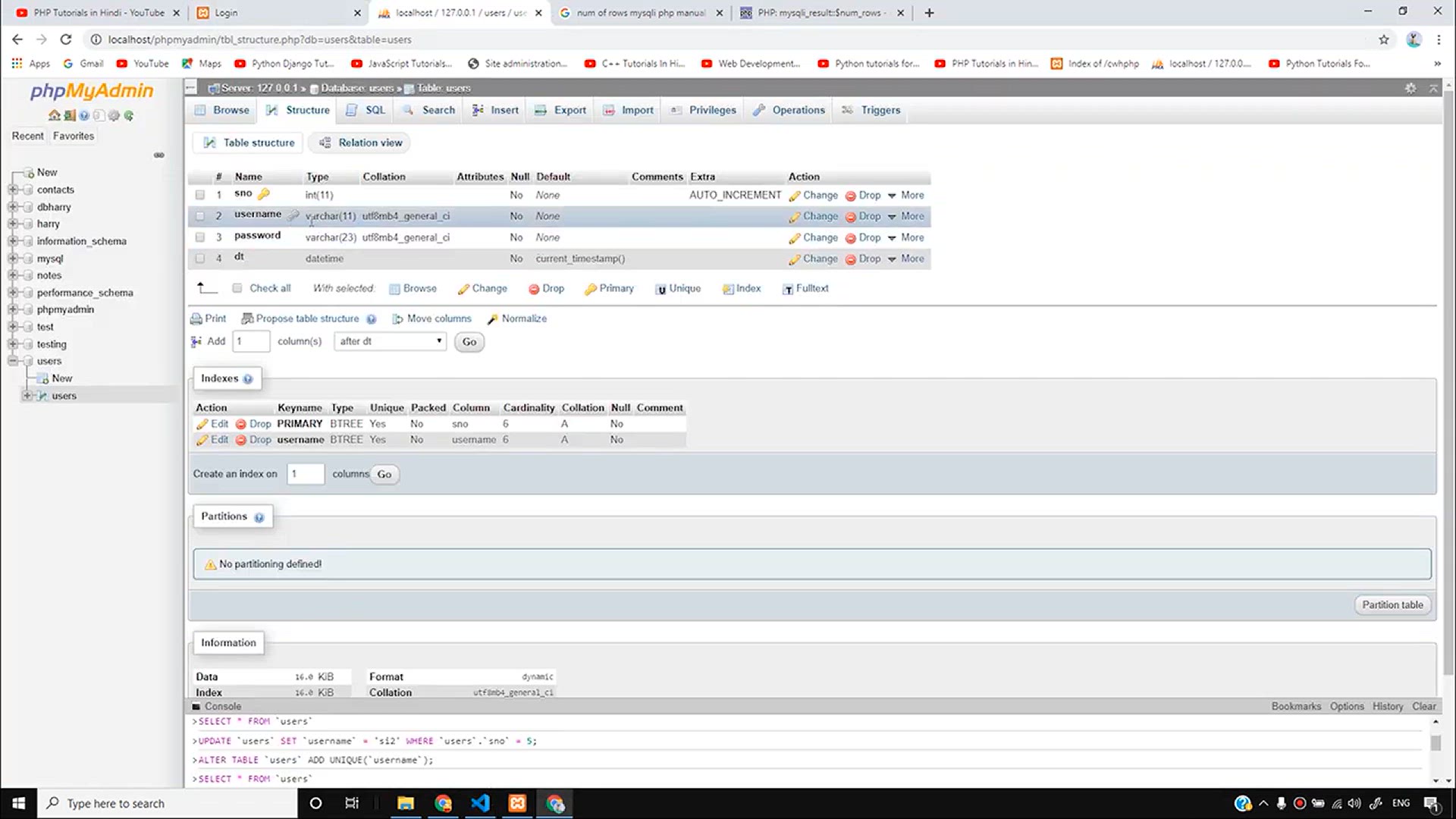Open Console Bookmarks
The width and height of the screenshot is (1456, 819).
click(1296, 707)
